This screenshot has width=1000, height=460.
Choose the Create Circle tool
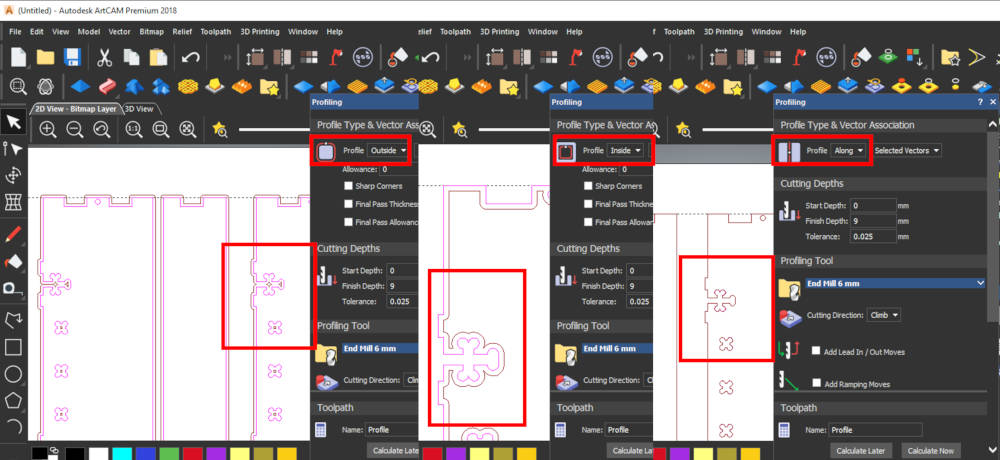14,374
